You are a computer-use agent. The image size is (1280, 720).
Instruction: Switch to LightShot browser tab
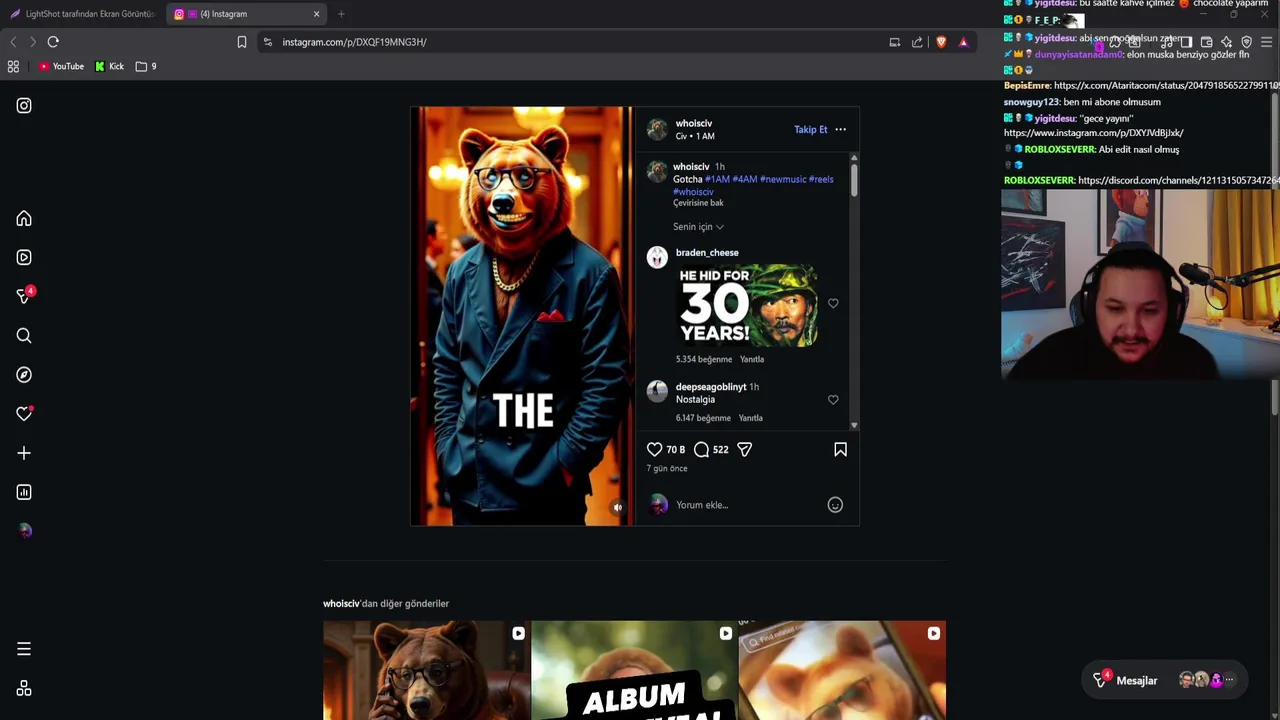pyautogui.click(x=82, y=14)
